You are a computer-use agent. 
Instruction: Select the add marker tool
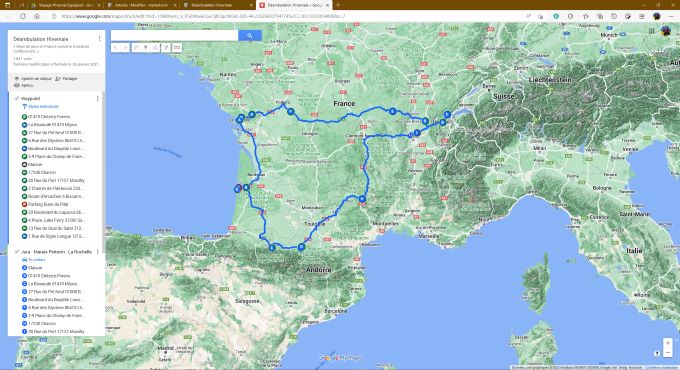pyautogui.click(x=146, y=48)
